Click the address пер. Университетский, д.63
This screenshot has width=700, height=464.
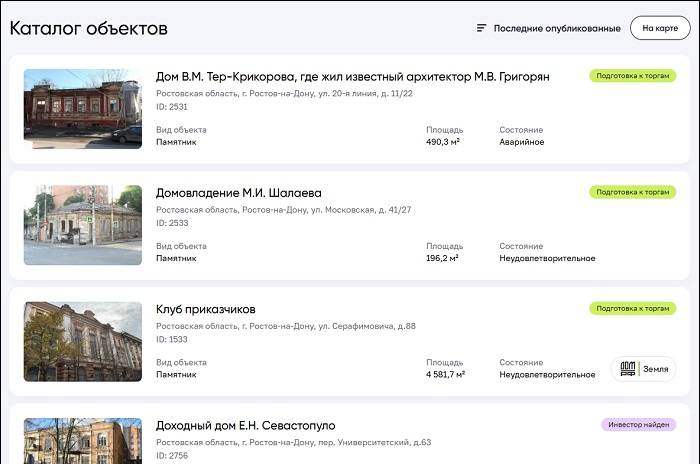(x=293, y=442)
